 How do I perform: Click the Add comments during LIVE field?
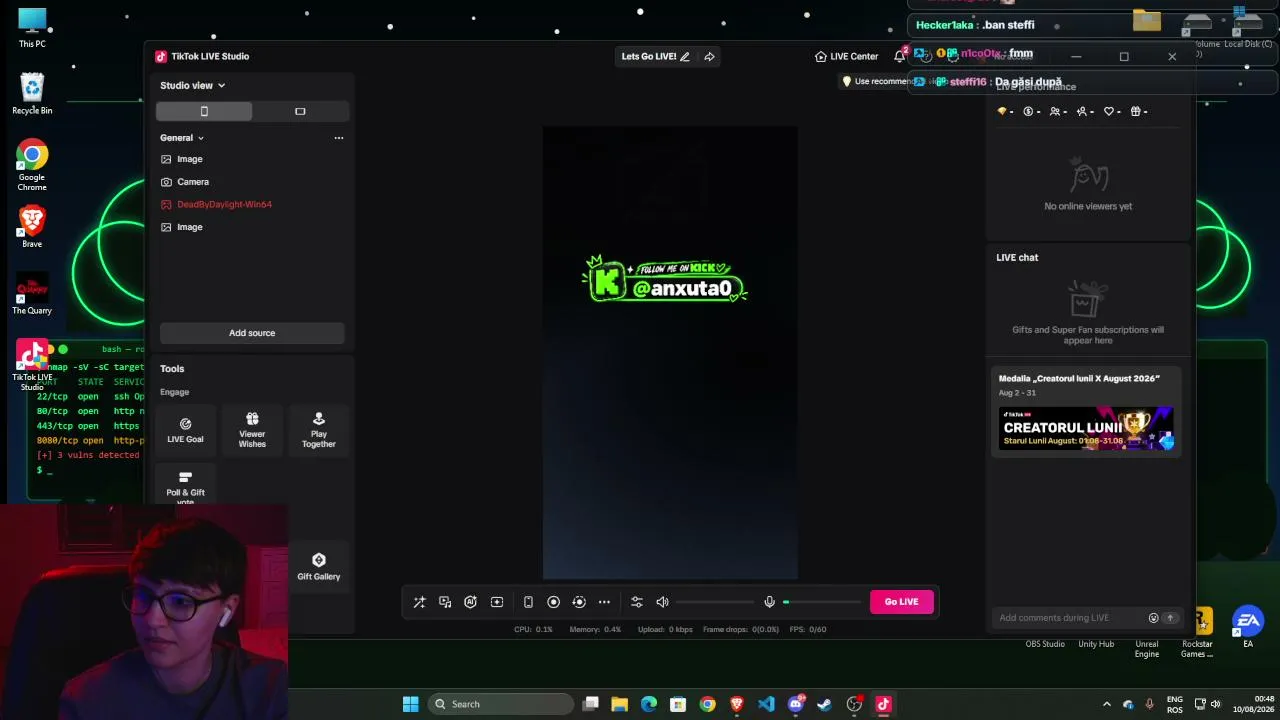coord(1070,618)
